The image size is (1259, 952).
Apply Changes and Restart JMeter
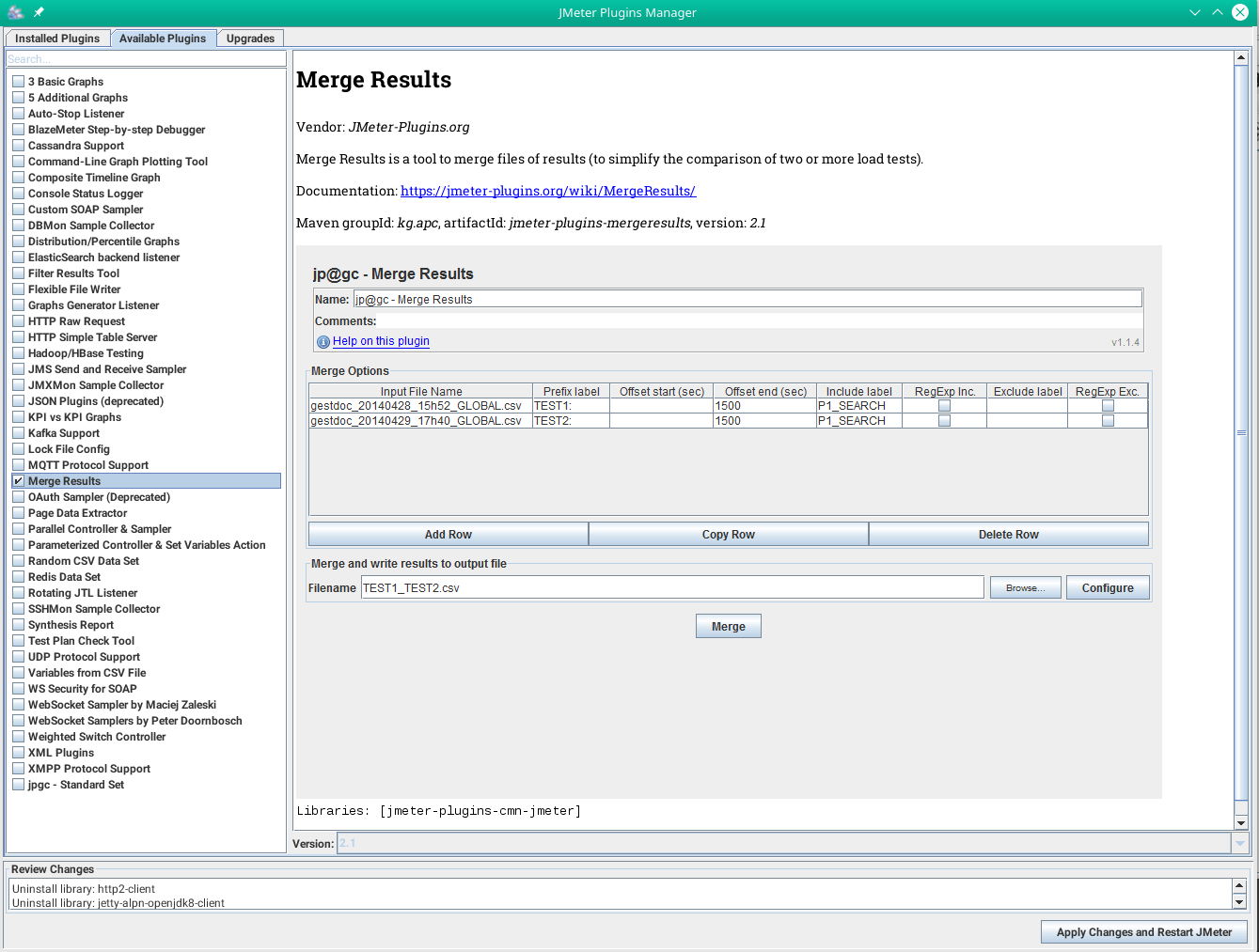[1144, 932]
